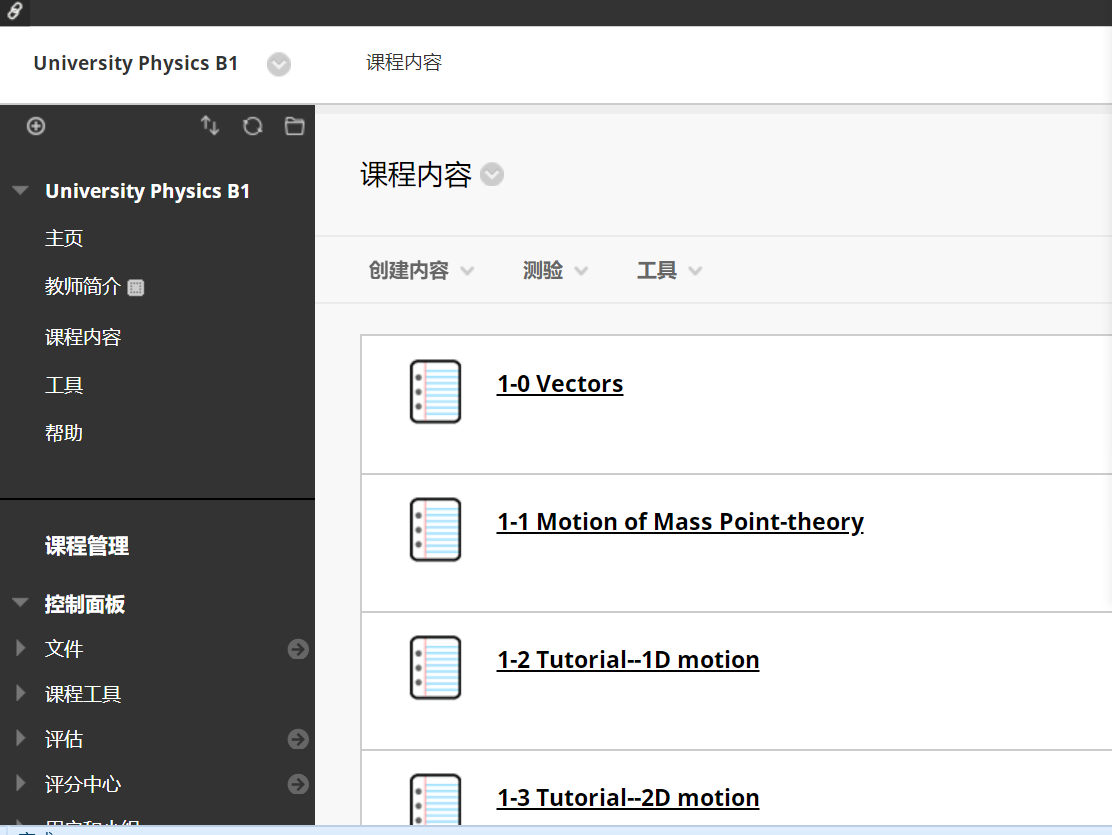Click the notebook icon beside 1-2 Tutorial--1D motion
Image resolution: width=1112 pixels, height=835 pixels.
click(x=435, y=667)
